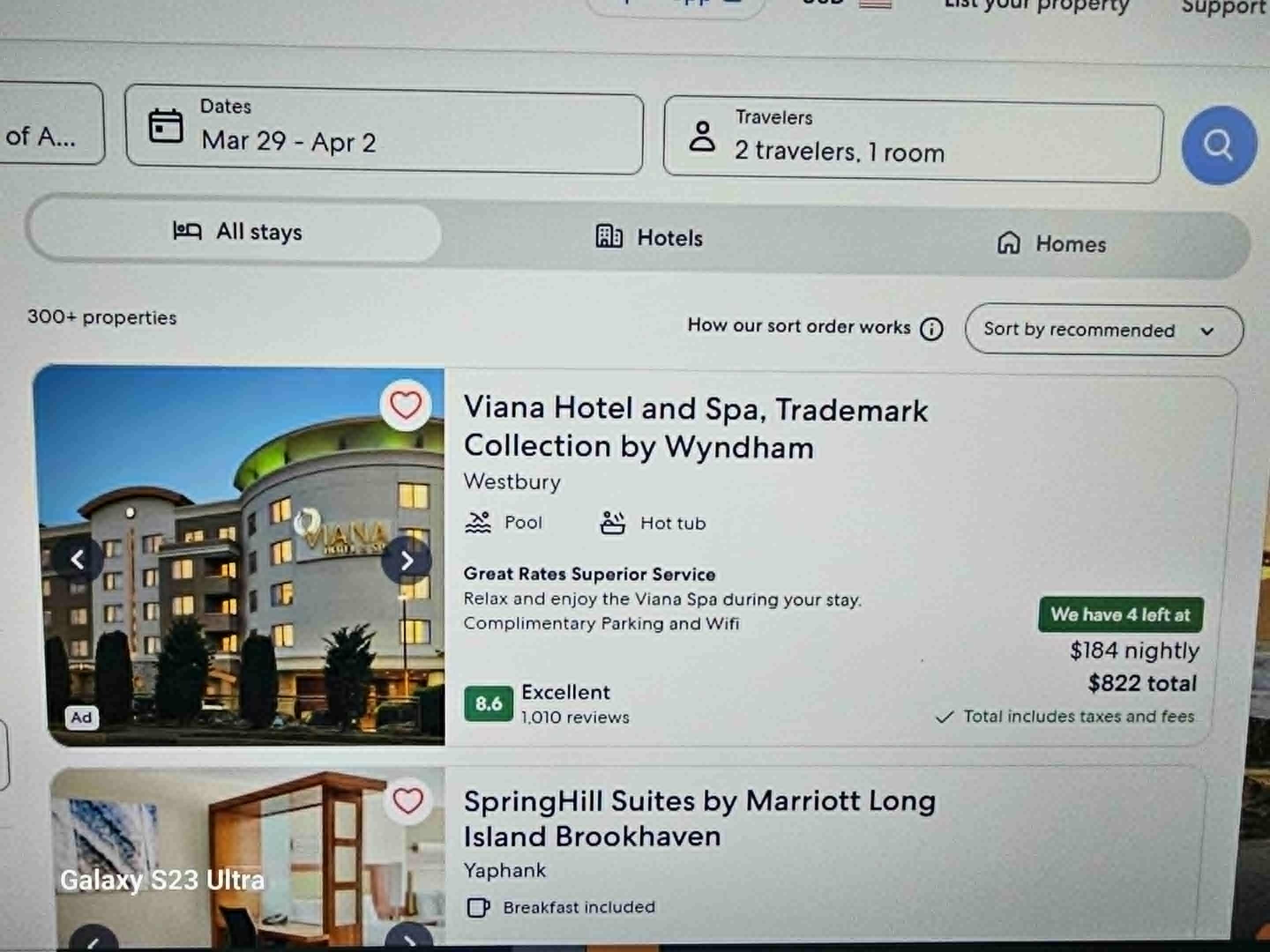Open the Dates Mar 29 - Apr 2 field
This screenshot has width=1270, height=952.
(384, 130)
